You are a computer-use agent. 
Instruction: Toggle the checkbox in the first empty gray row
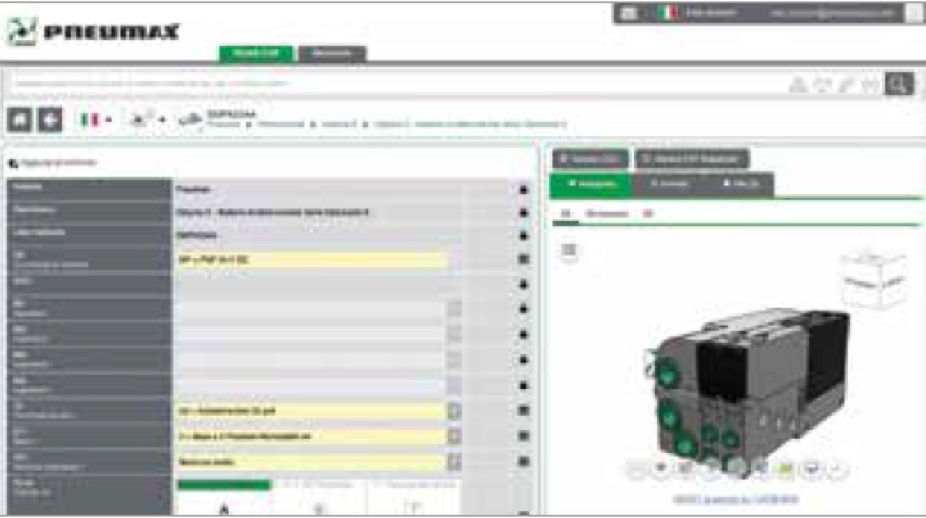[x=454, y=310]
